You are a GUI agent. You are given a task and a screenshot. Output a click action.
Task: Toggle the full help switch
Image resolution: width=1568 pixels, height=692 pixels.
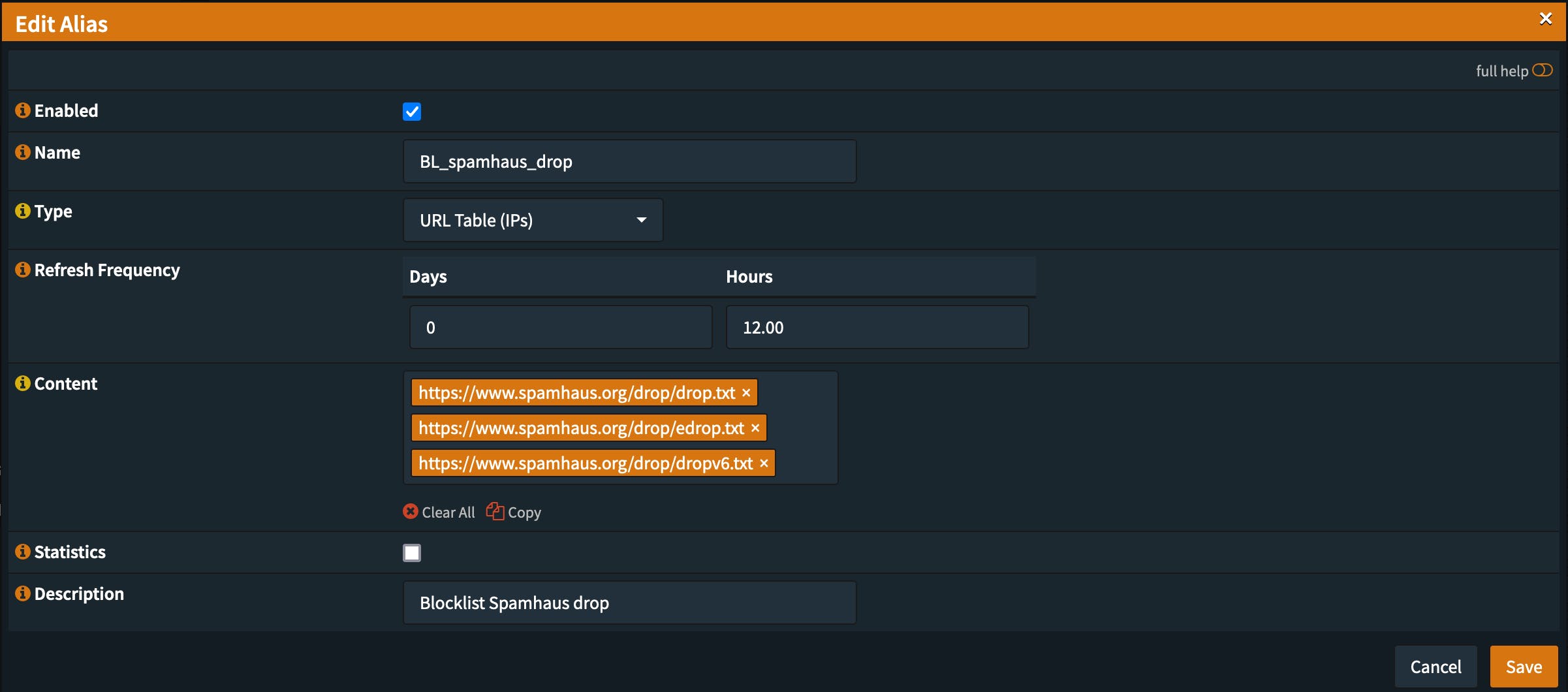[1542, 71]
